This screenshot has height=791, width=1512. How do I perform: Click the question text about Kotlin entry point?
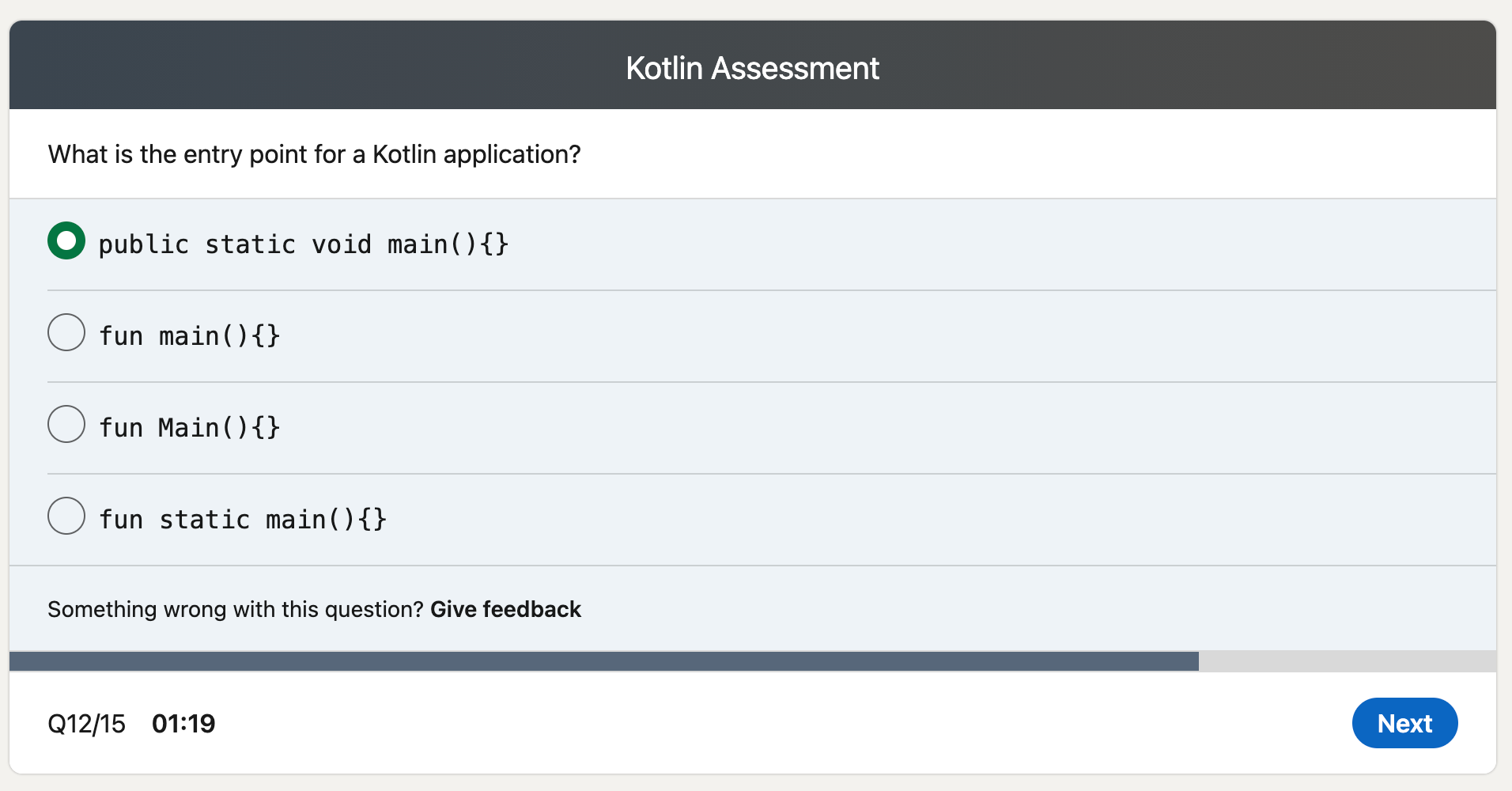pyautogui.click(x=314, y=154)
